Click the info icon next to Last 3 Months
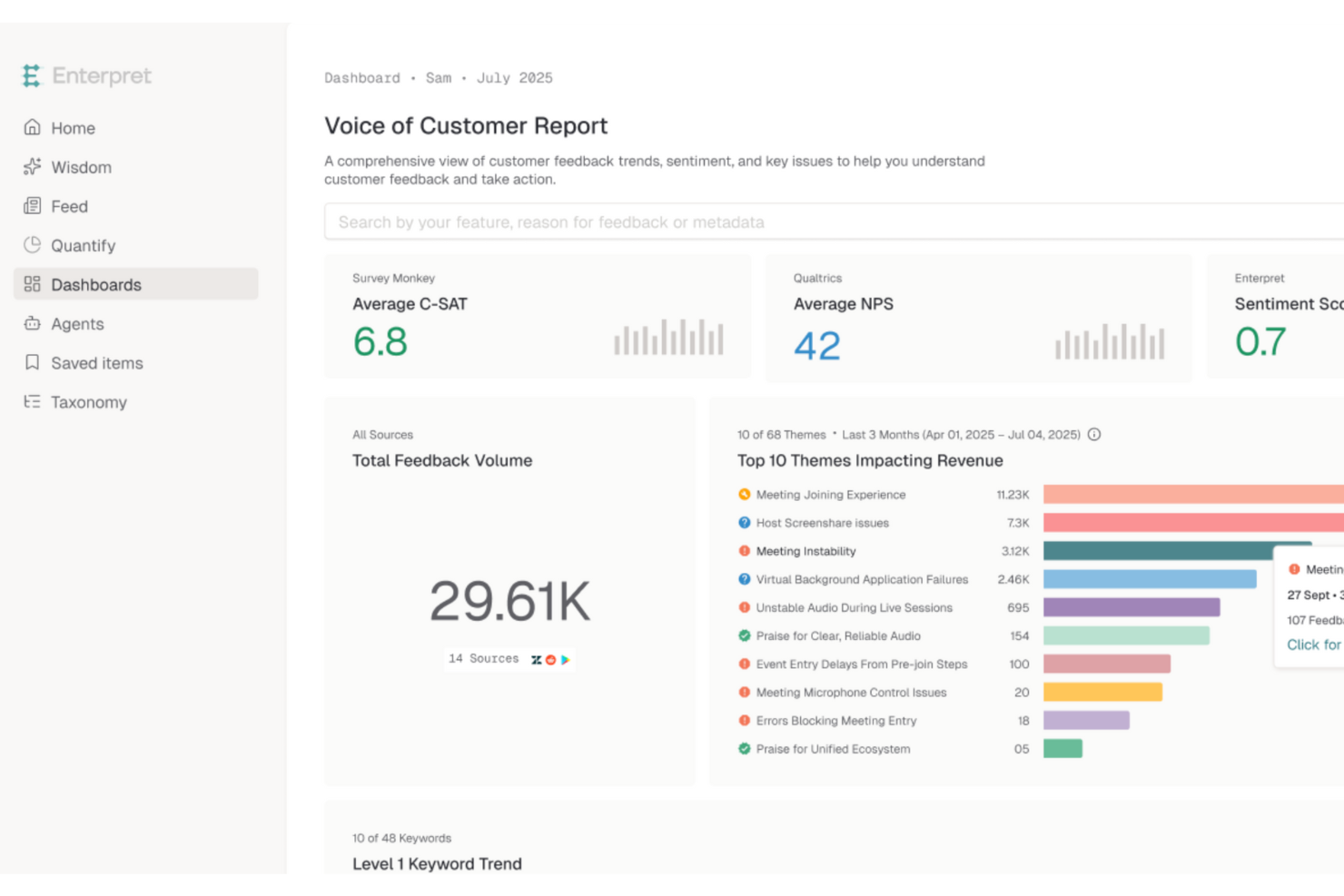 [1094, 435]
